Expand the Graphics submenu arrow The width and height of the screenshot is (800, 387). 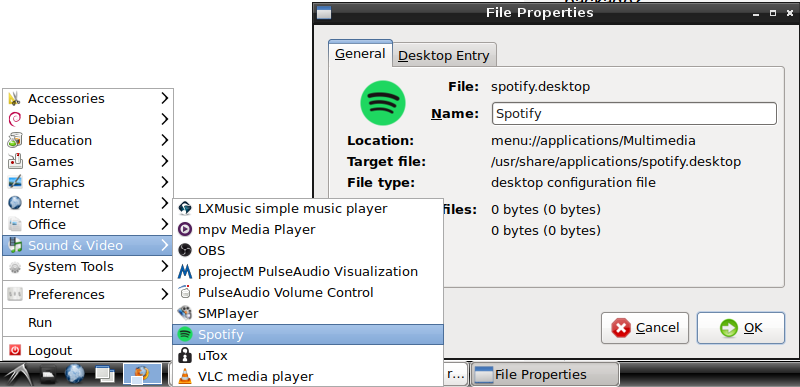[164, 182]
